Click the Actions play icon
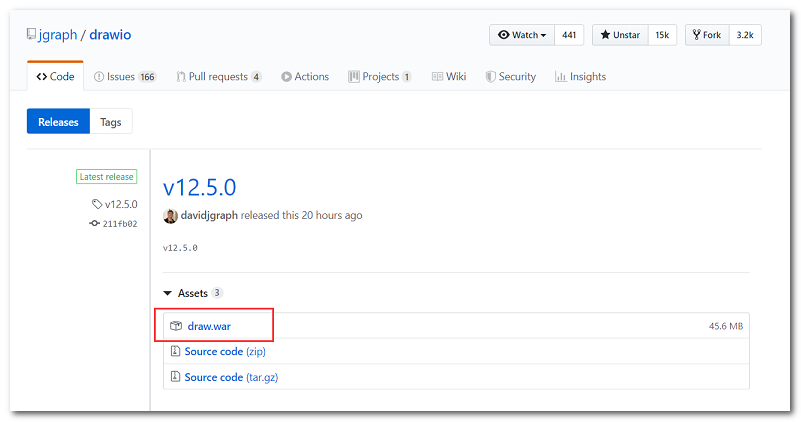This screenshot has width=801, height=422. point(286,77)
